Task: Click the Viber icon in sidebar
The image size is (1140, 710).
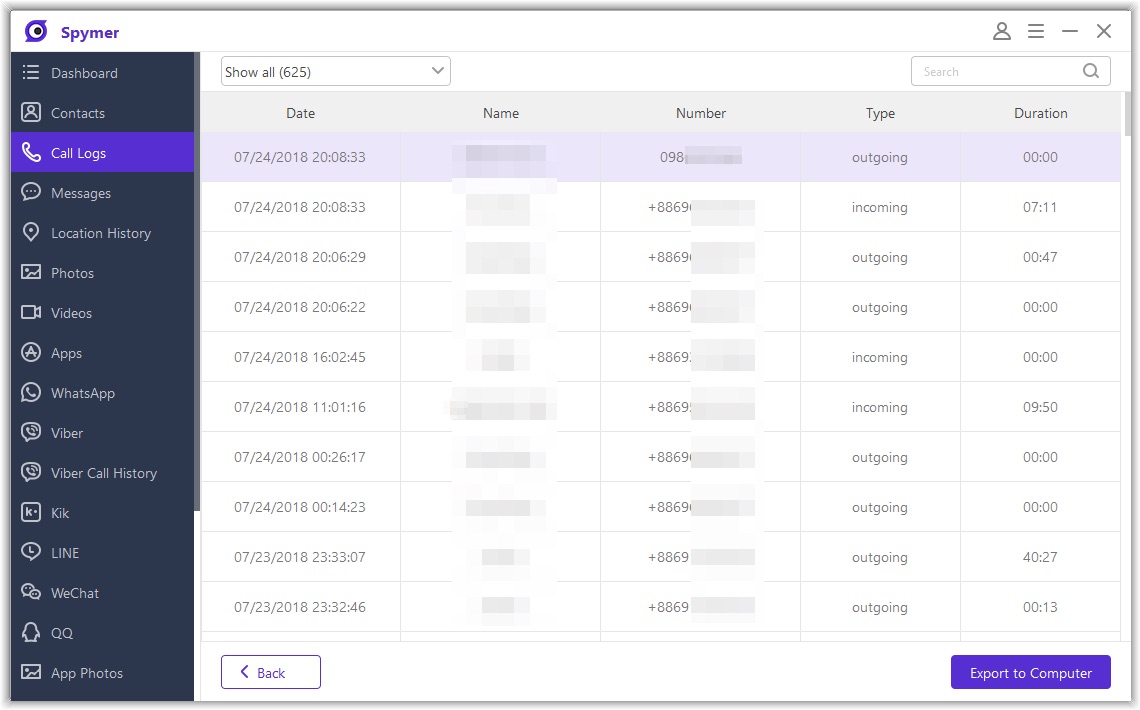Action: point(31,432)
